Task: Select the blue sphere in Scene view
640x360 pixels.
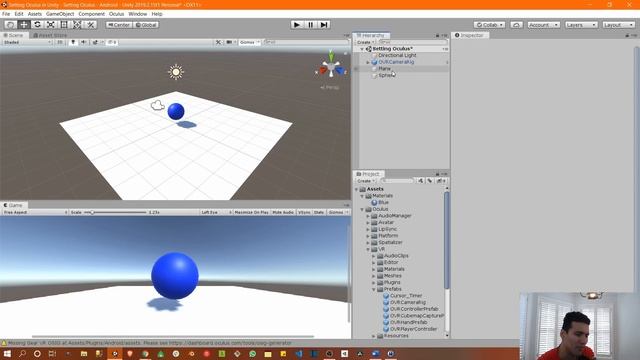Action: click(x=176, y=111)
